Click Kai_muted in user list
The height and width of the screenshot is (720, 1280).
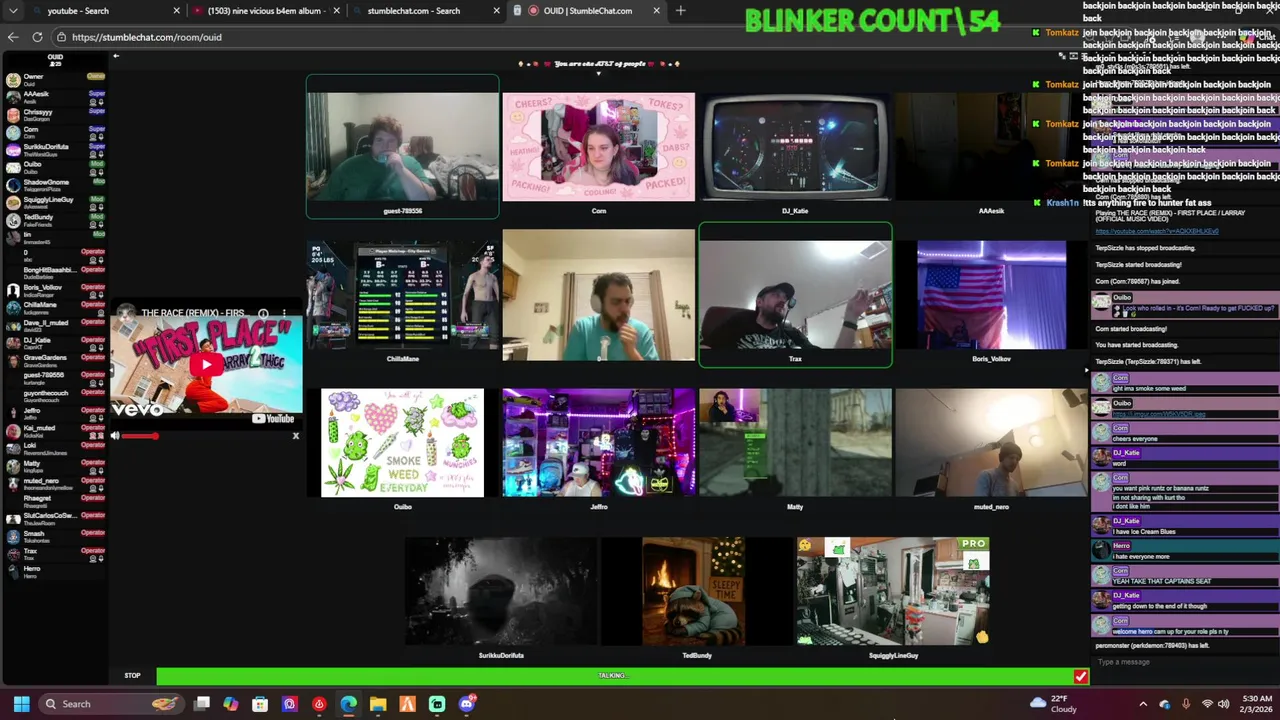click(55, 431)
